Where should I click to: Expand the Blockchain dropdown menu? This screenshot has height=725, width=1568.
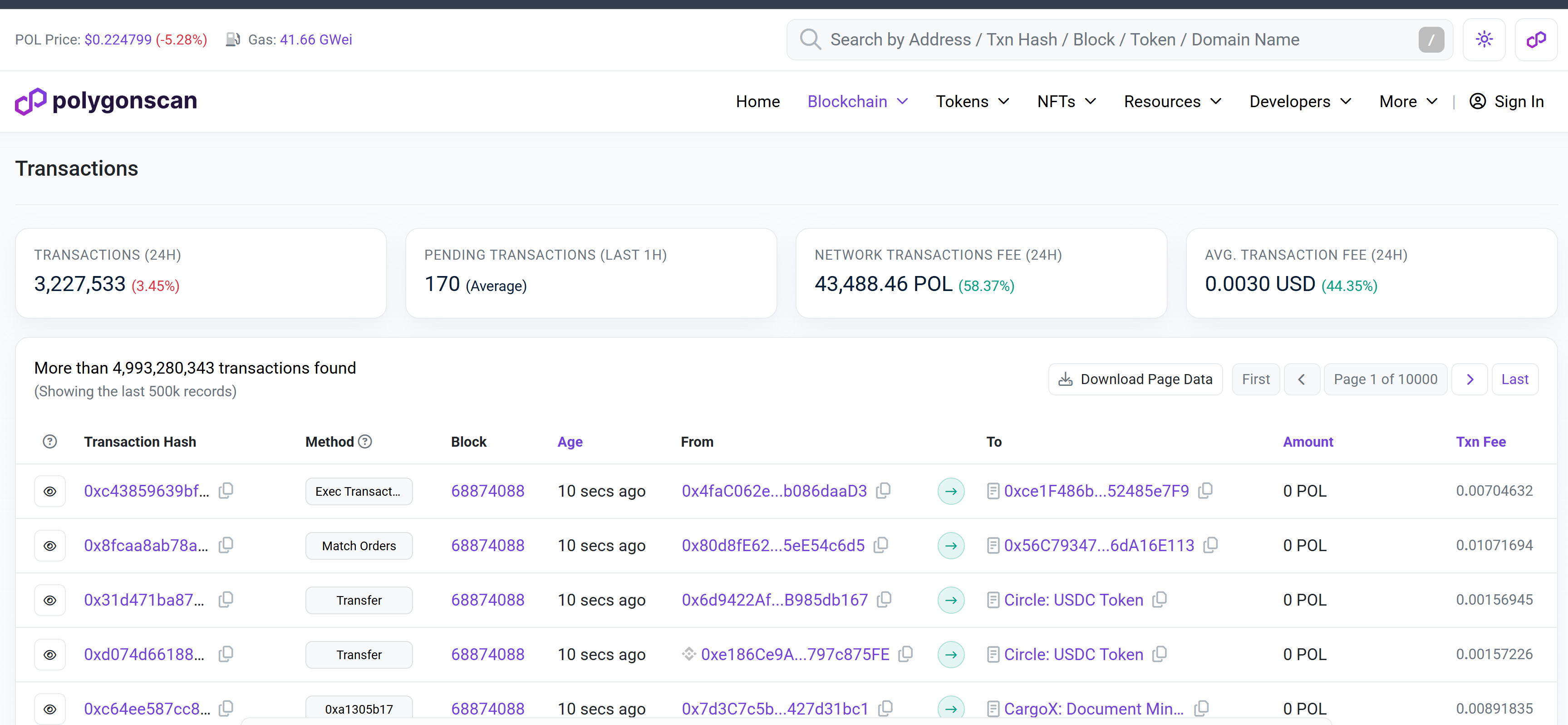pyautogui.click(x=857, y=101)
